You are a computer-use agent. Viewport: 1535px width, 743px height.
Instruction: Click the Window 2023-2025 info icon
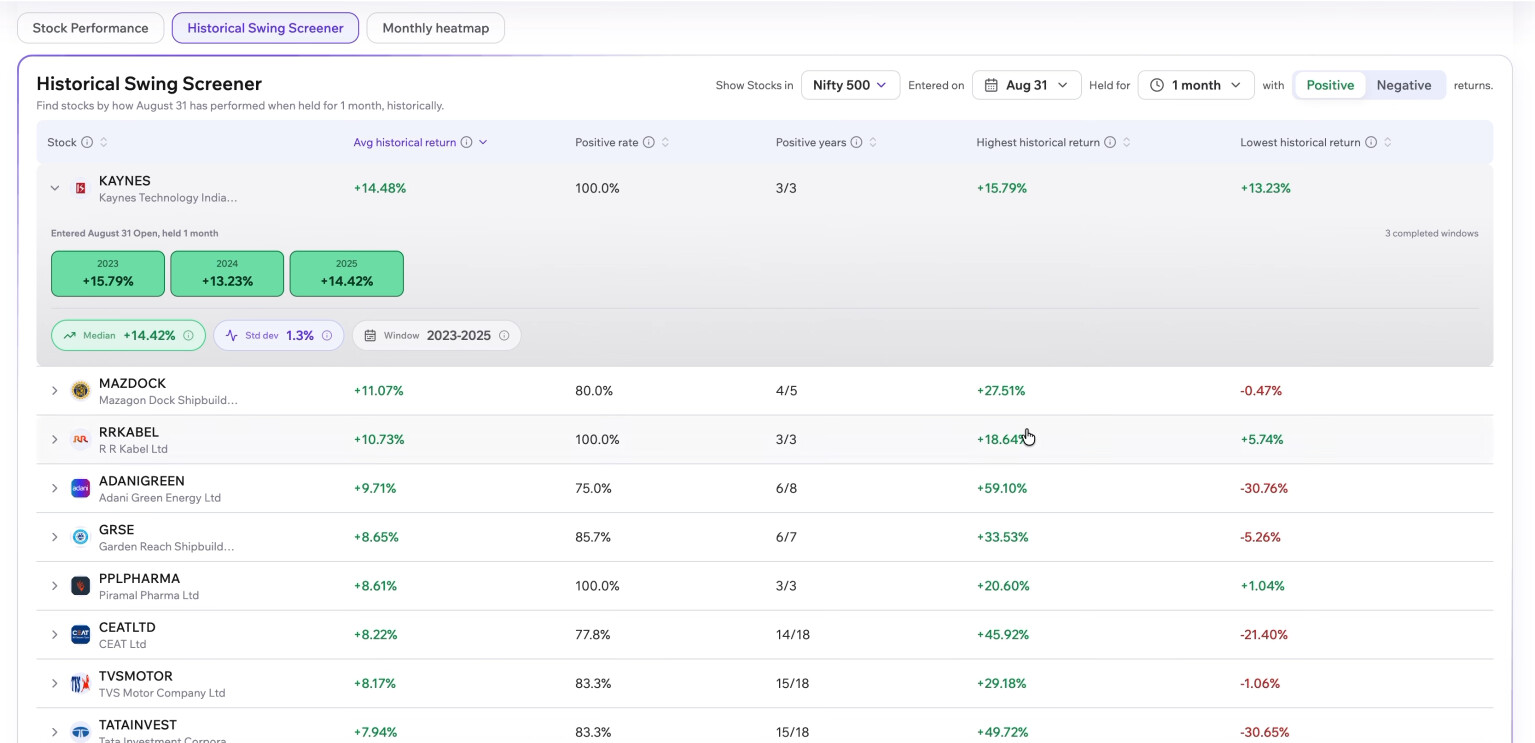[x=504, y=336]
